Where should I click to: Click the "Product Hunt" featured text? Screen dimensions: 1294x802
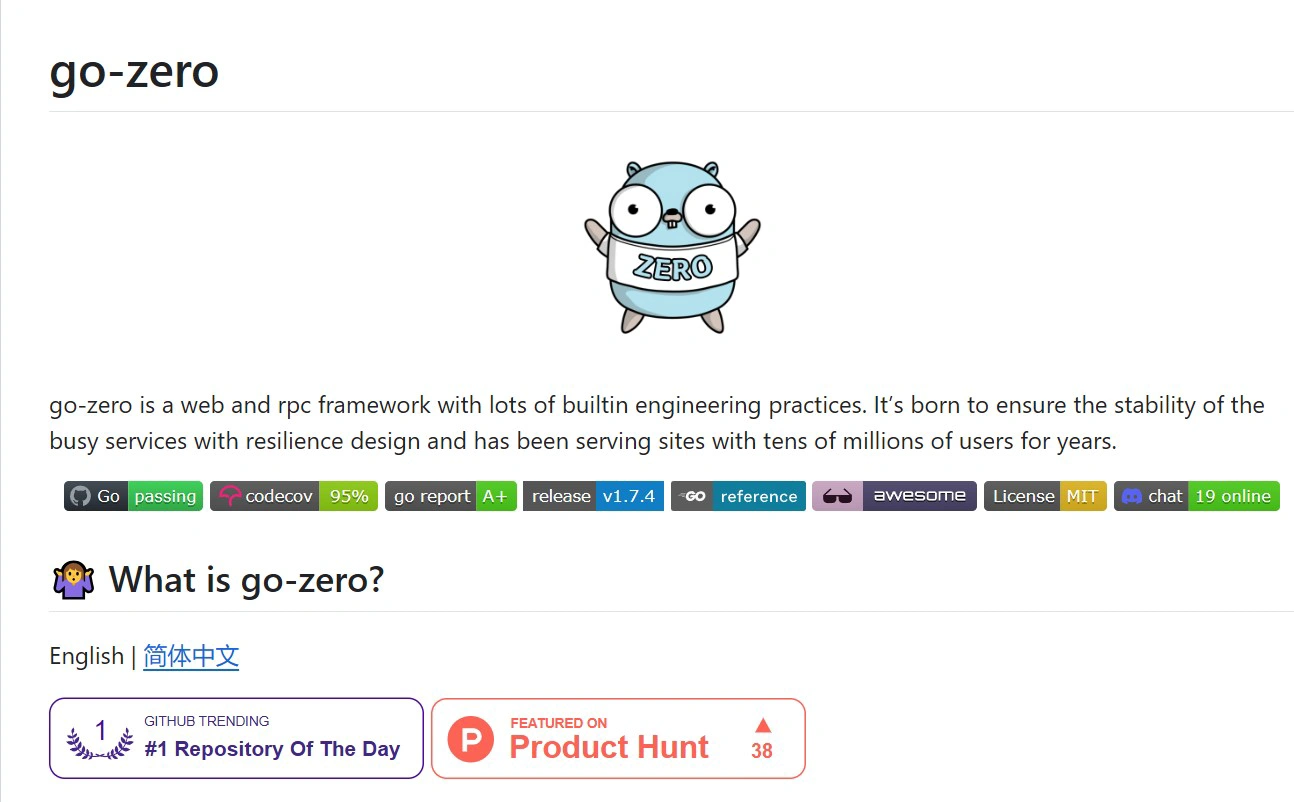click(x=609, y=747)
